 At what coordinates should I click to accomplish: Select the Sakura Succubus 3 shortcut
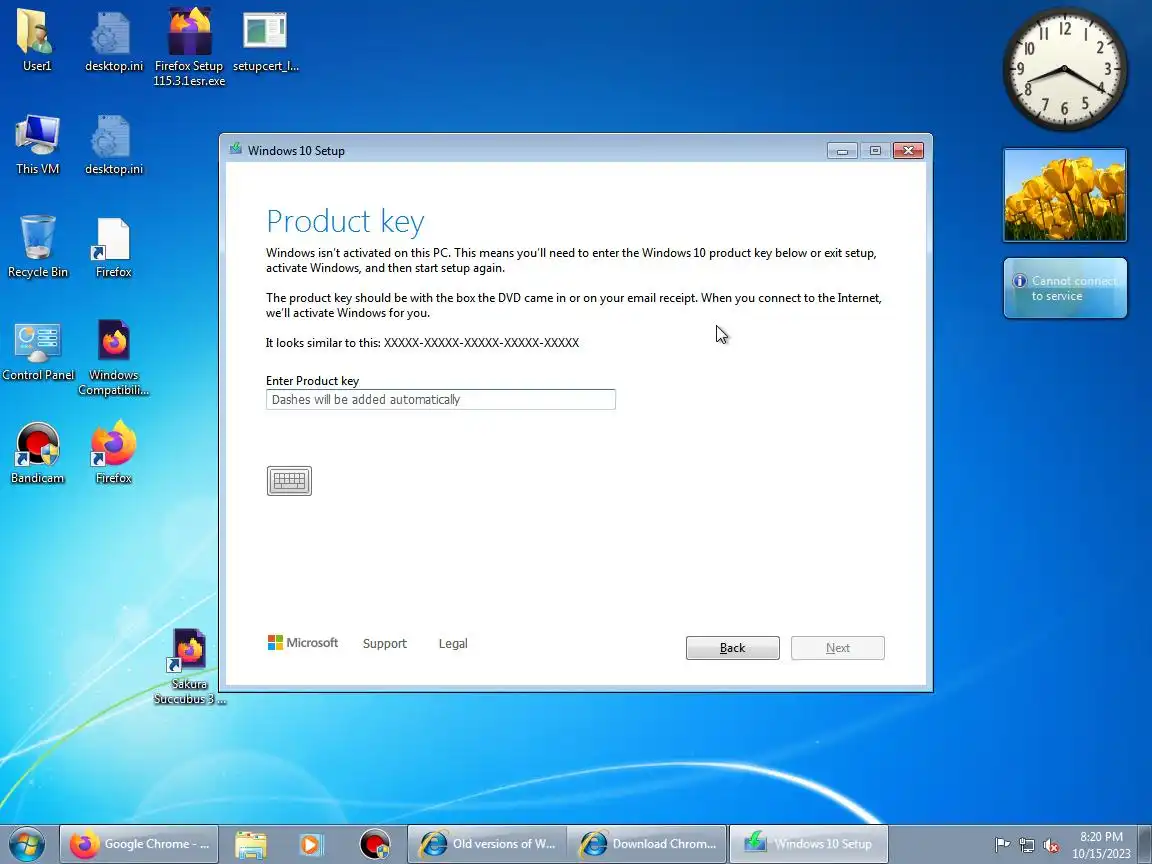190,666
